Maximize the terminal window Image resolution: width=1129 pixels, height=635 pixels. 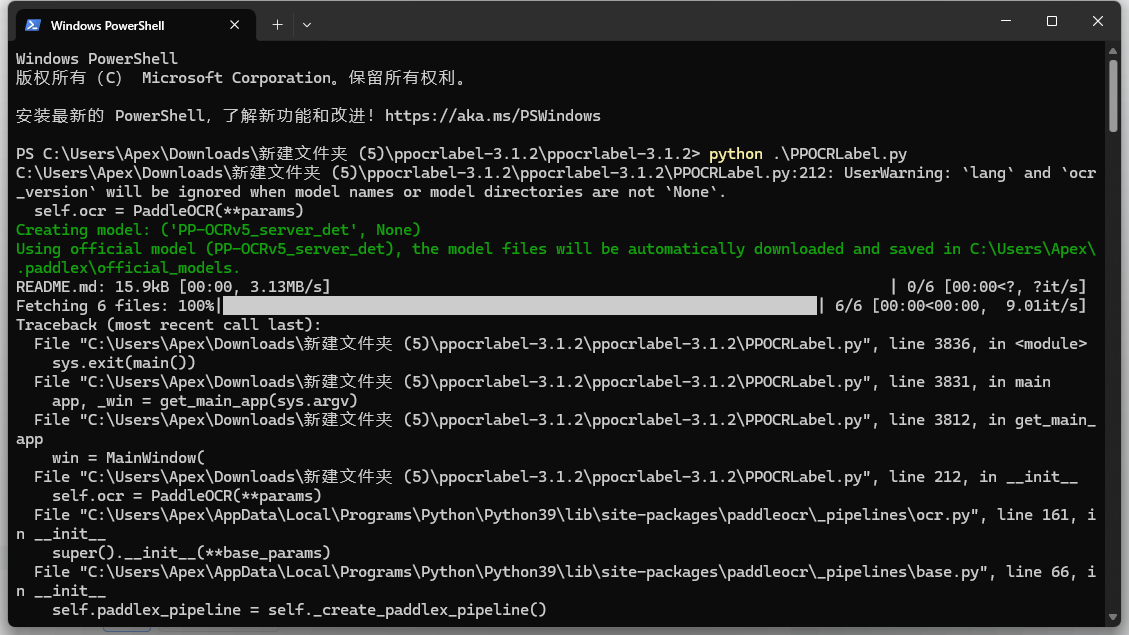click(x=1052, y=21)
